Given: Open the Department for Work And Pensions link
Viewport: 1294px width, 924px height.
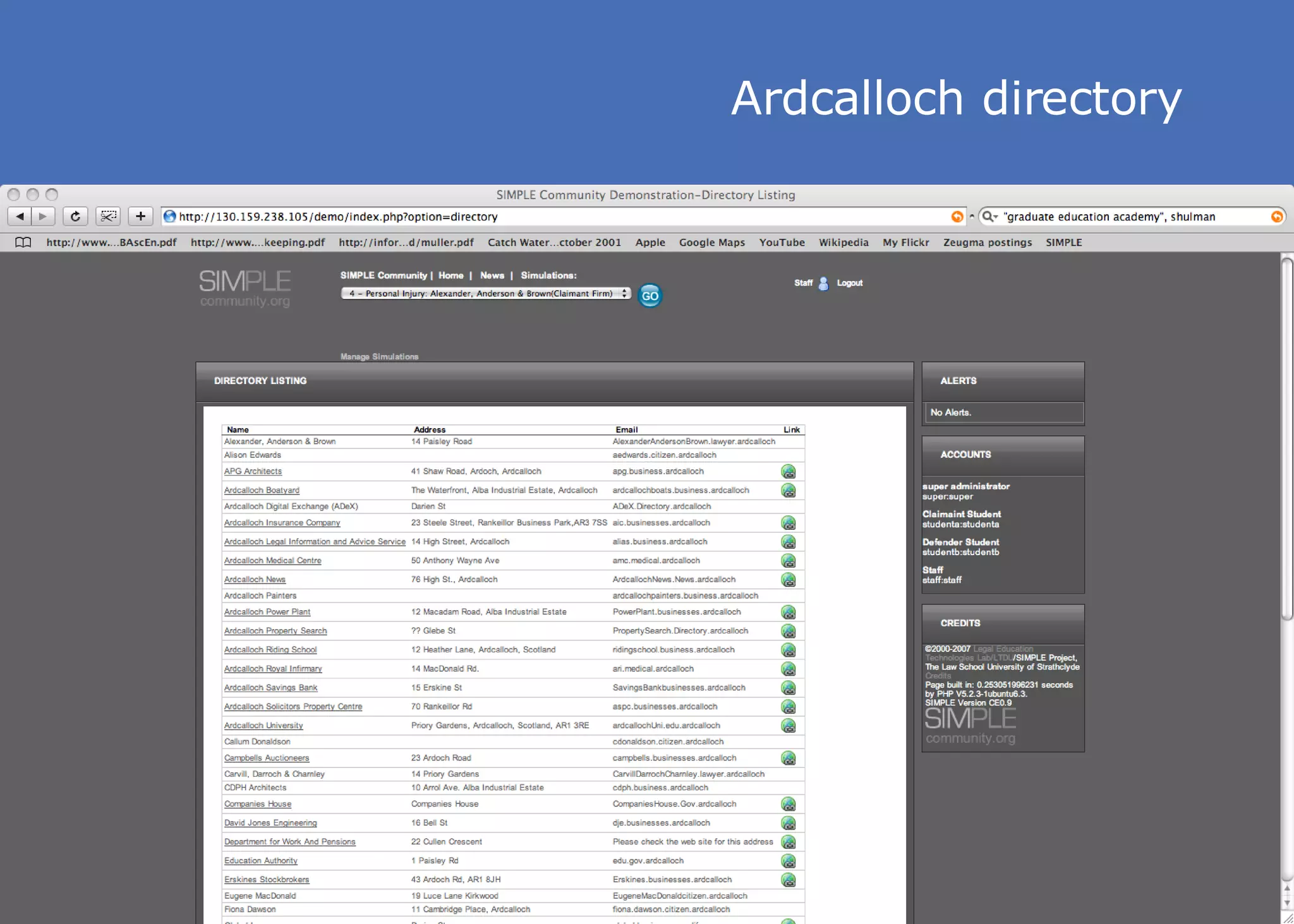Looking at the screenshot, I should coord(289,842).
